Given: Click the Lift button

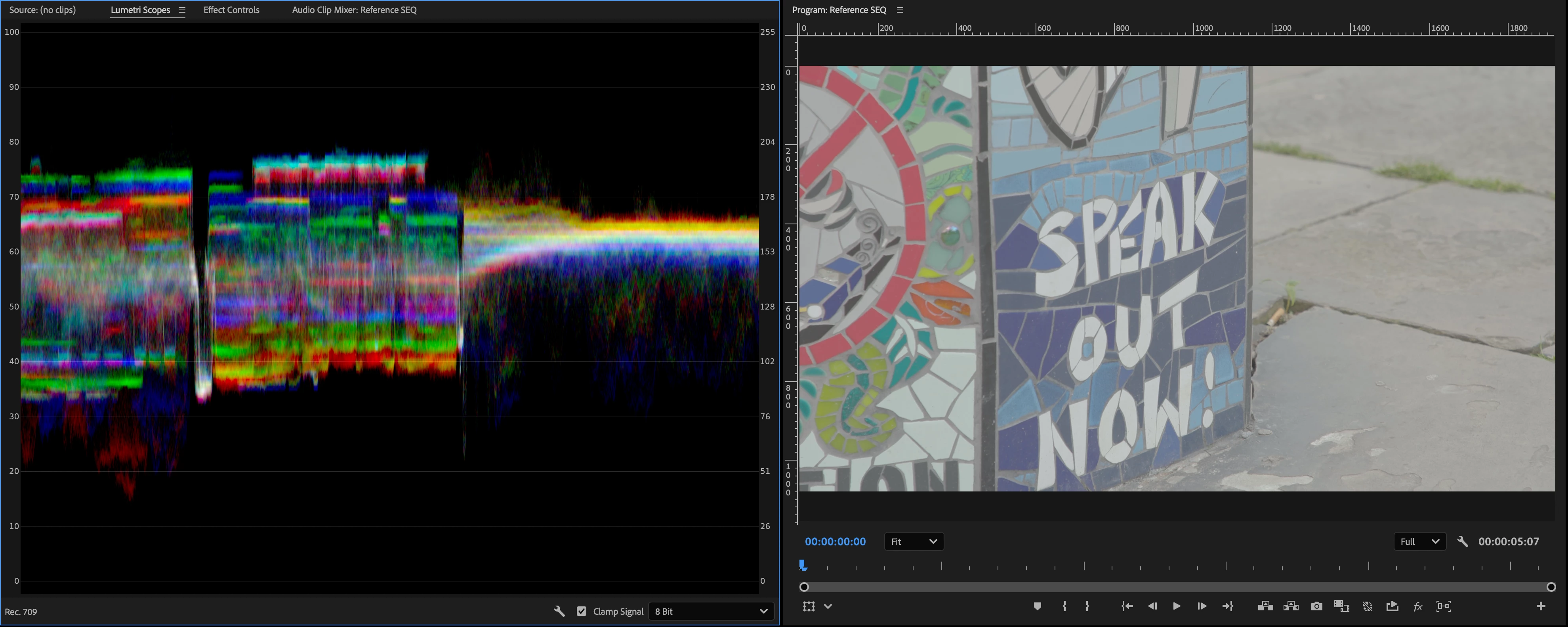Looking at the screenshot, I should [1265, 606].
